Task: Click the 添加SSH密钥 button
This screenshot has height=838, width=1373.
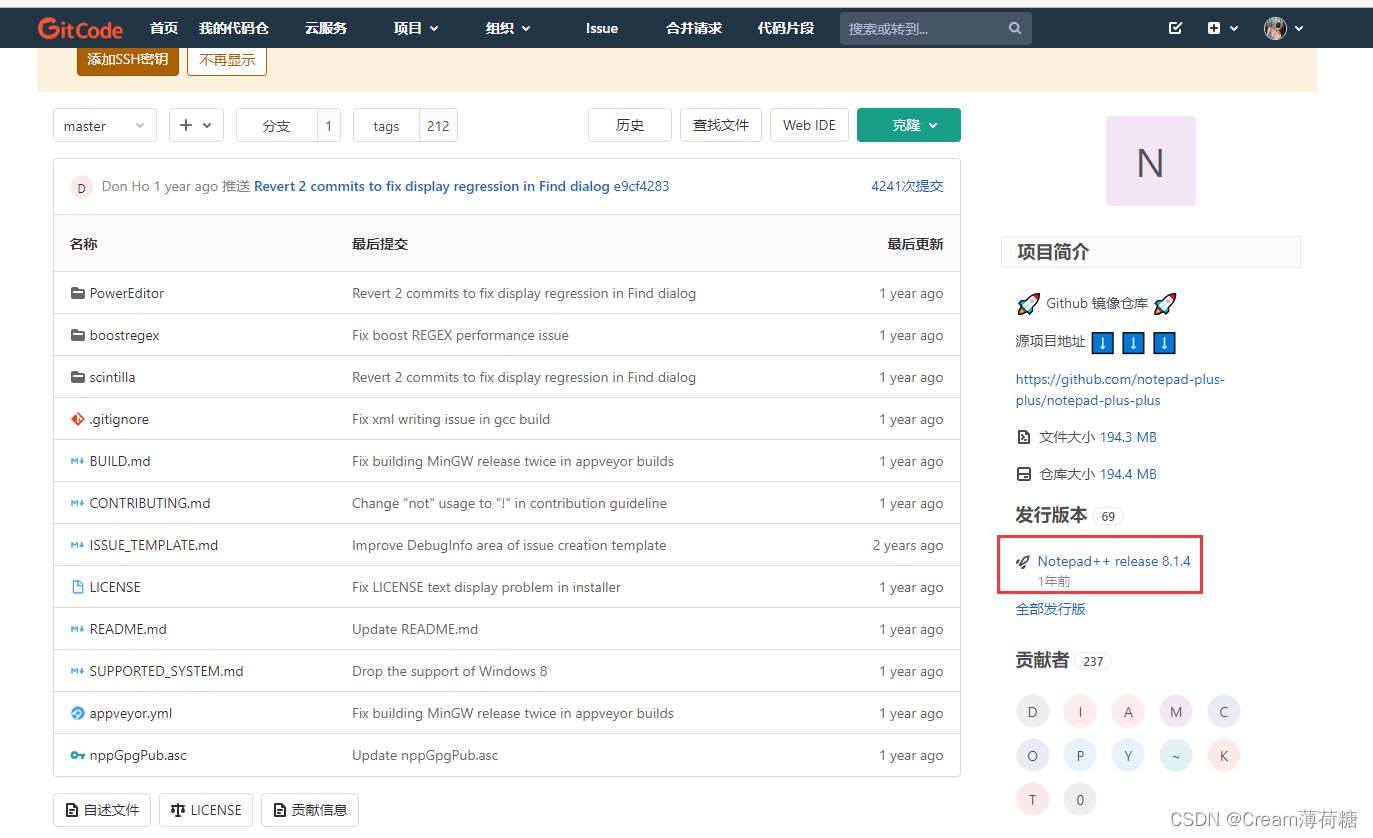Action: tap(128, 59)
